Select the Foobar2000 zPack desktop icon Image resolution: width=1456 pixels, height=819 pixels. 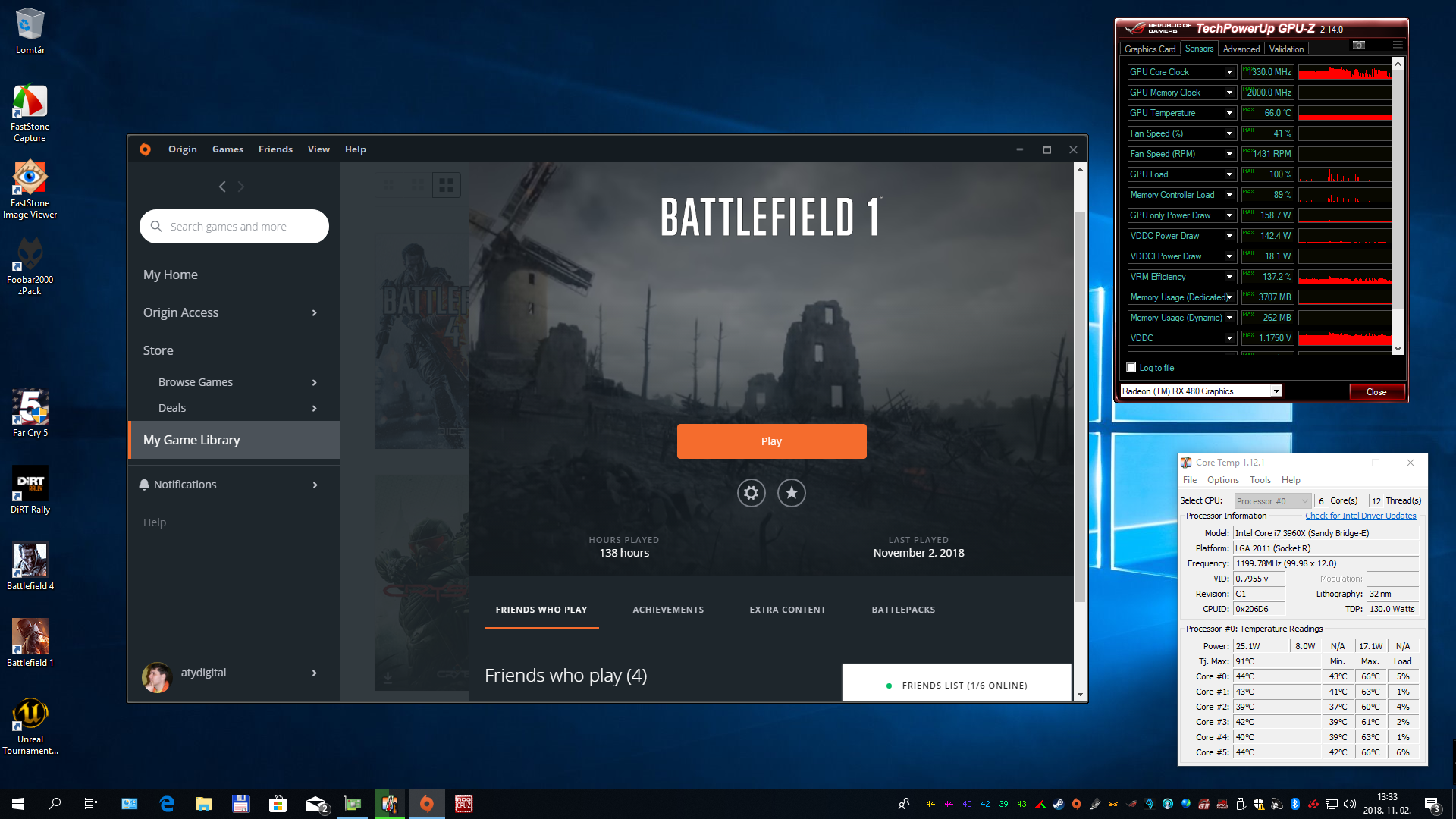click(x=30, y=265)
